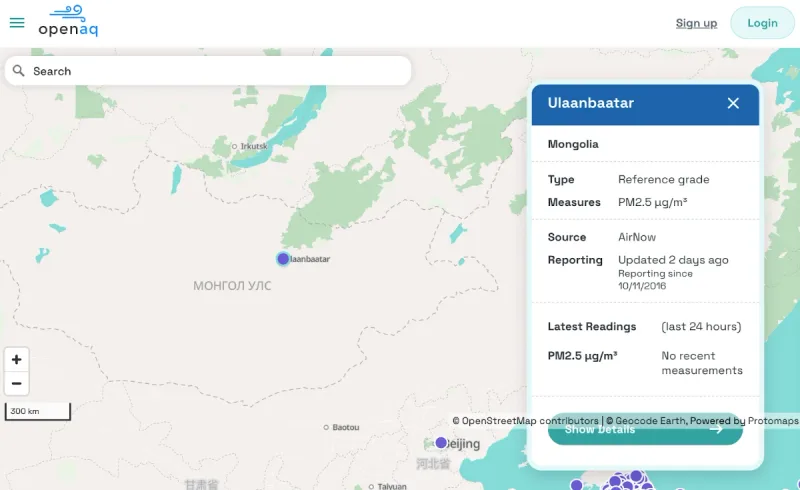Focus the map Search field

click(x=208, y=71)
